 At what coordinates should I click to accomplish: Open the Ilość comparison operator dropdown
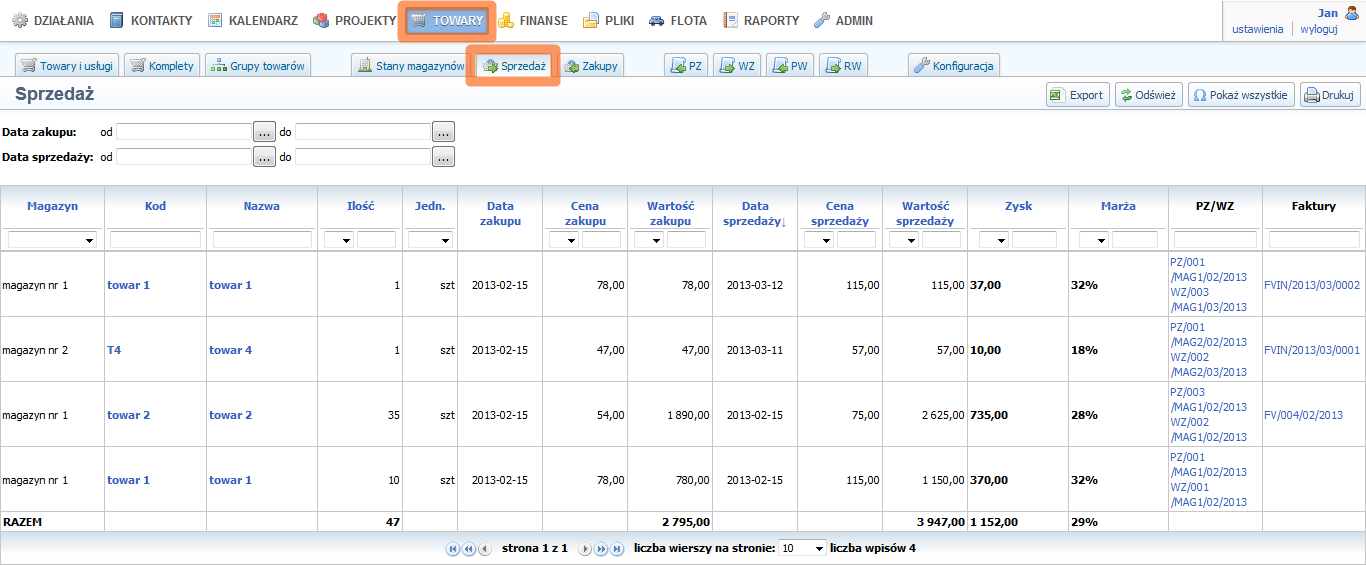pyautogui.click(x=338, y=240)
